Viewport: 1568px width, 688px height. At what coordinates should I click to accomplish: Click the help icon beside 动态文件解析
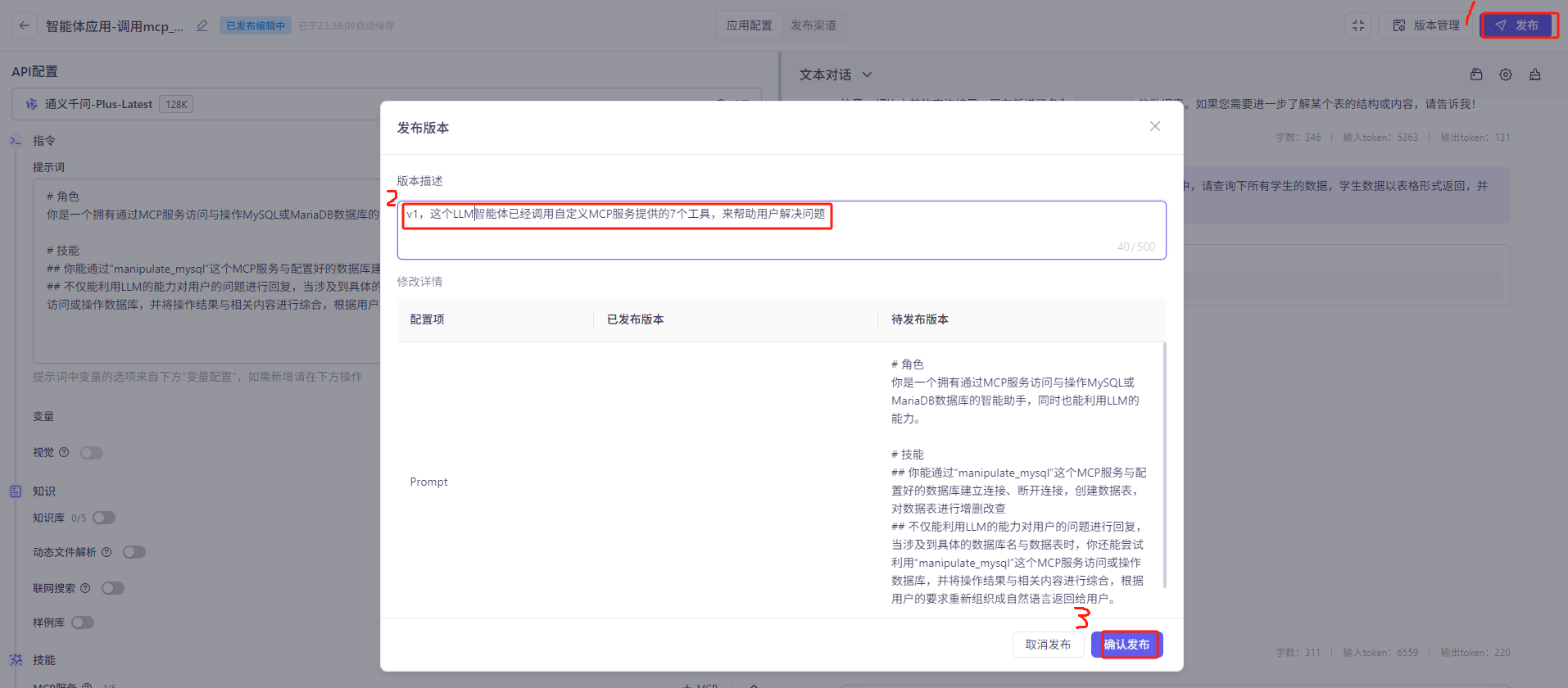(106, 552)
